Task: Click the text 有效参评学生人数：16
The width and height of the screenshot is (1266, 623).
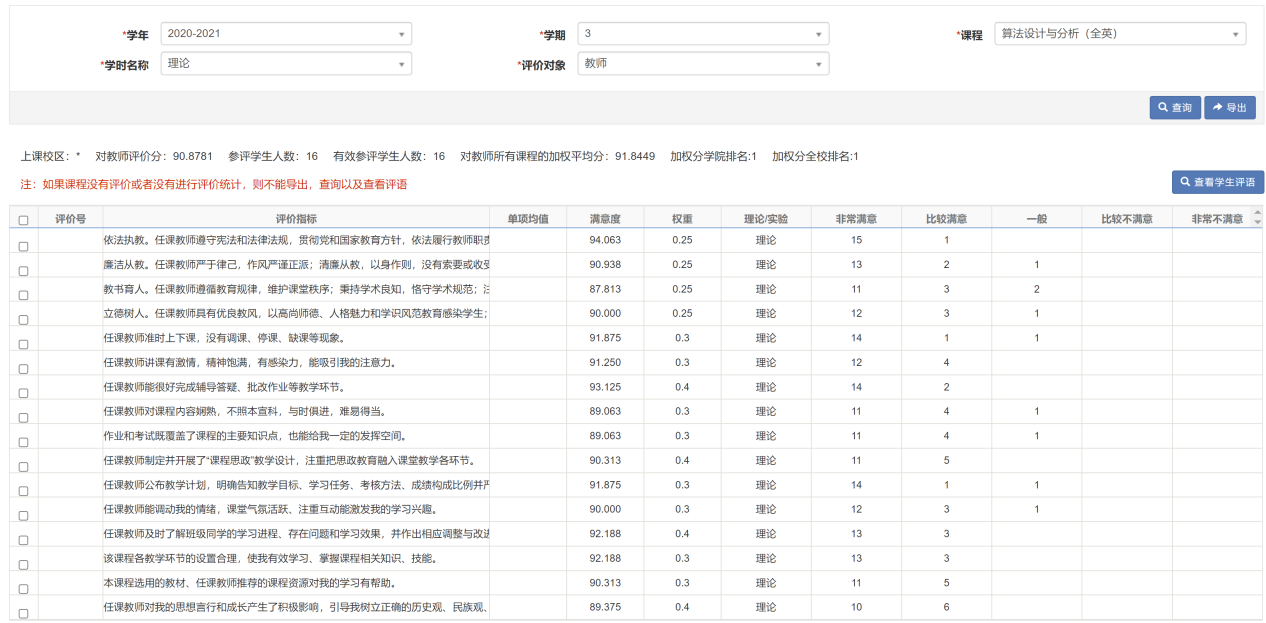Action: pos(389,157)
